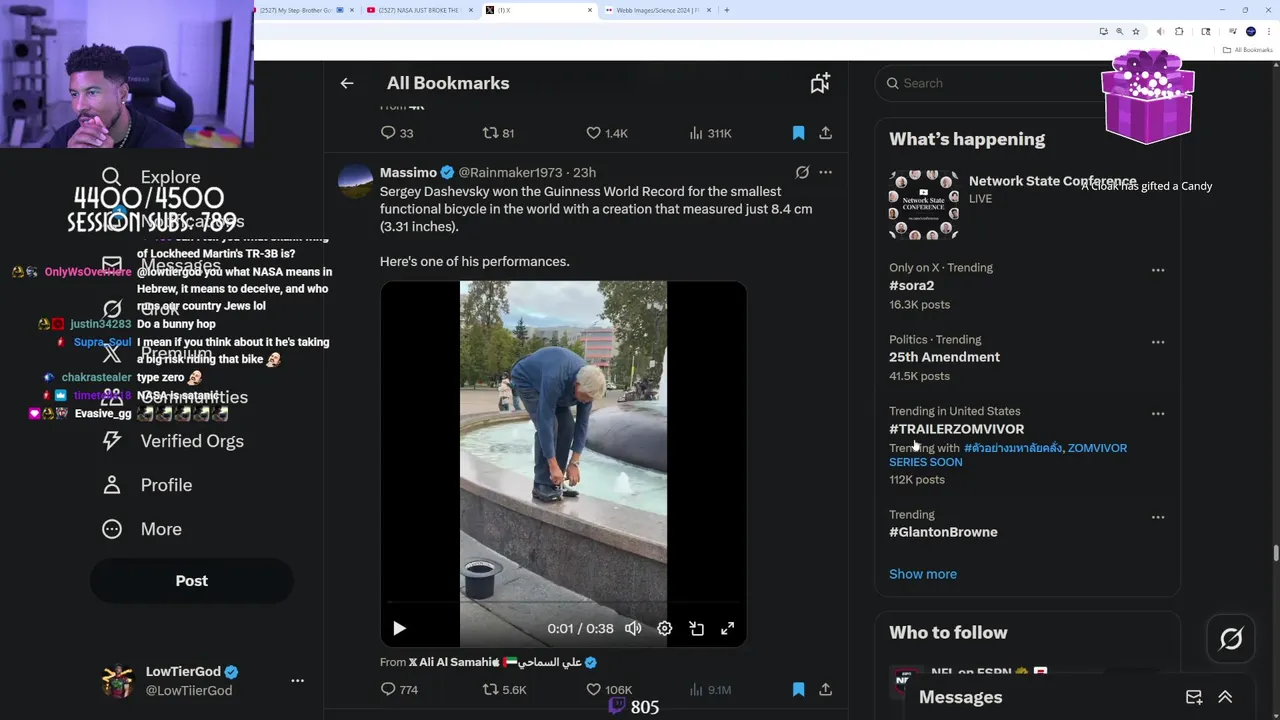Click Show more under What's happening

tap(923, 574)
